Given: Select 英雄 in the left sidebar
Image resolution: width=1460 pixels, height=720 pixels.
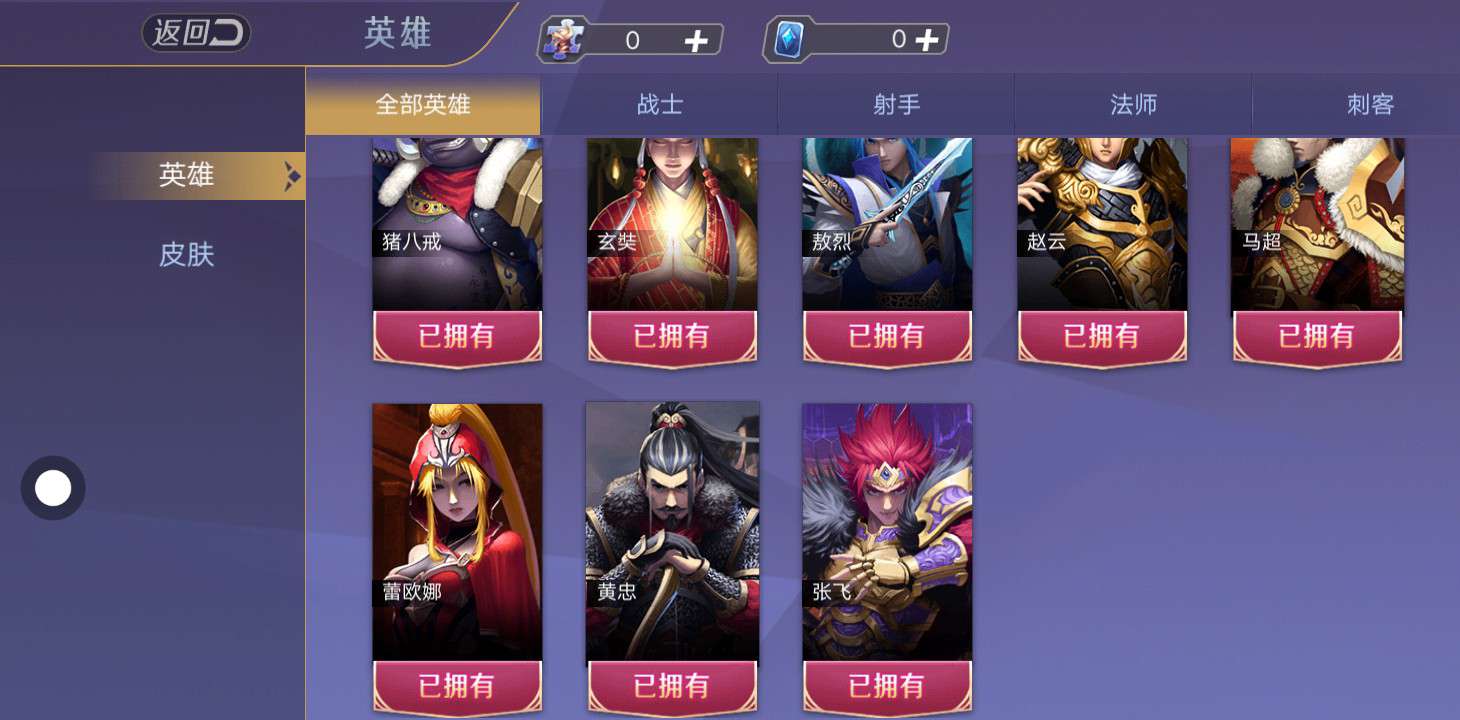Looking at the screenshot, I should pyautogui.click(x=187, y=175).
